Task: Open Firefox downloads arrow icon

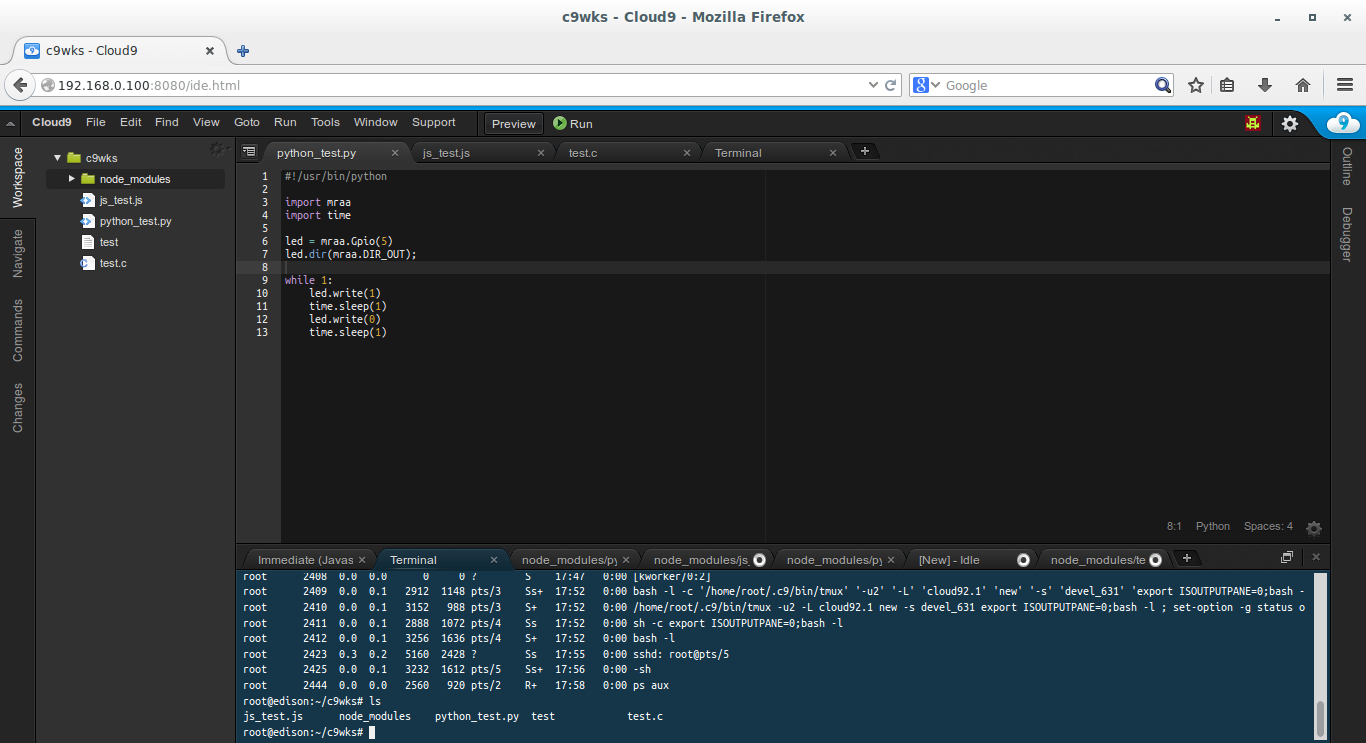Action: [1265, 85]
